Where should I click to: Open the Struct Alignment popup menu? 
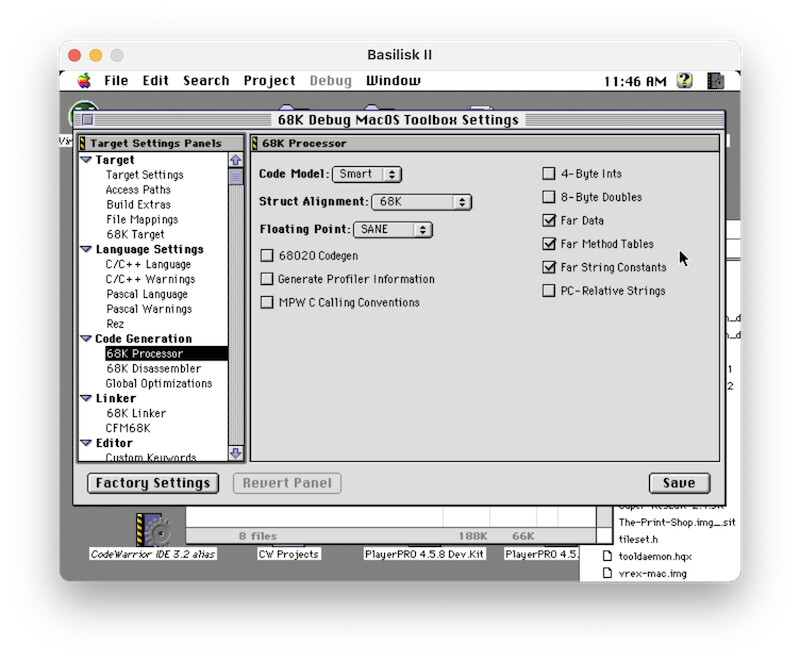(x=421, y=202)
